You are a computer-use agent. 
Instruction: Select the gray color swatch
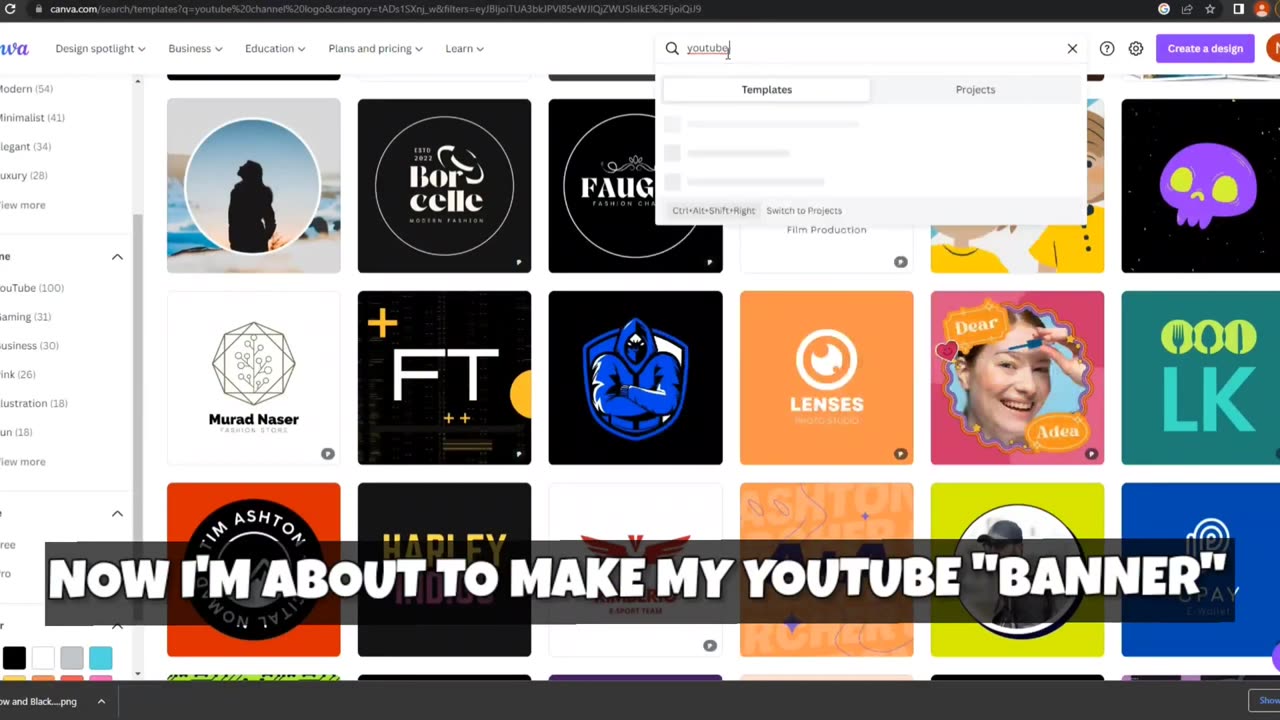pos(71,658)
